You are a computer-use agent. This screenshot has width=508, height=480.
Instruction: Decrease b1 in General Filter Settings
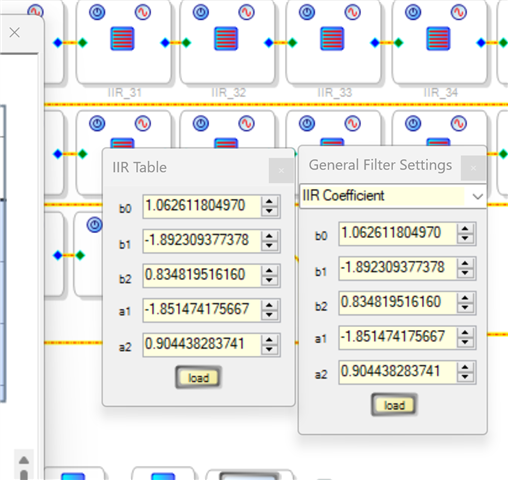(x=465, y=273)
